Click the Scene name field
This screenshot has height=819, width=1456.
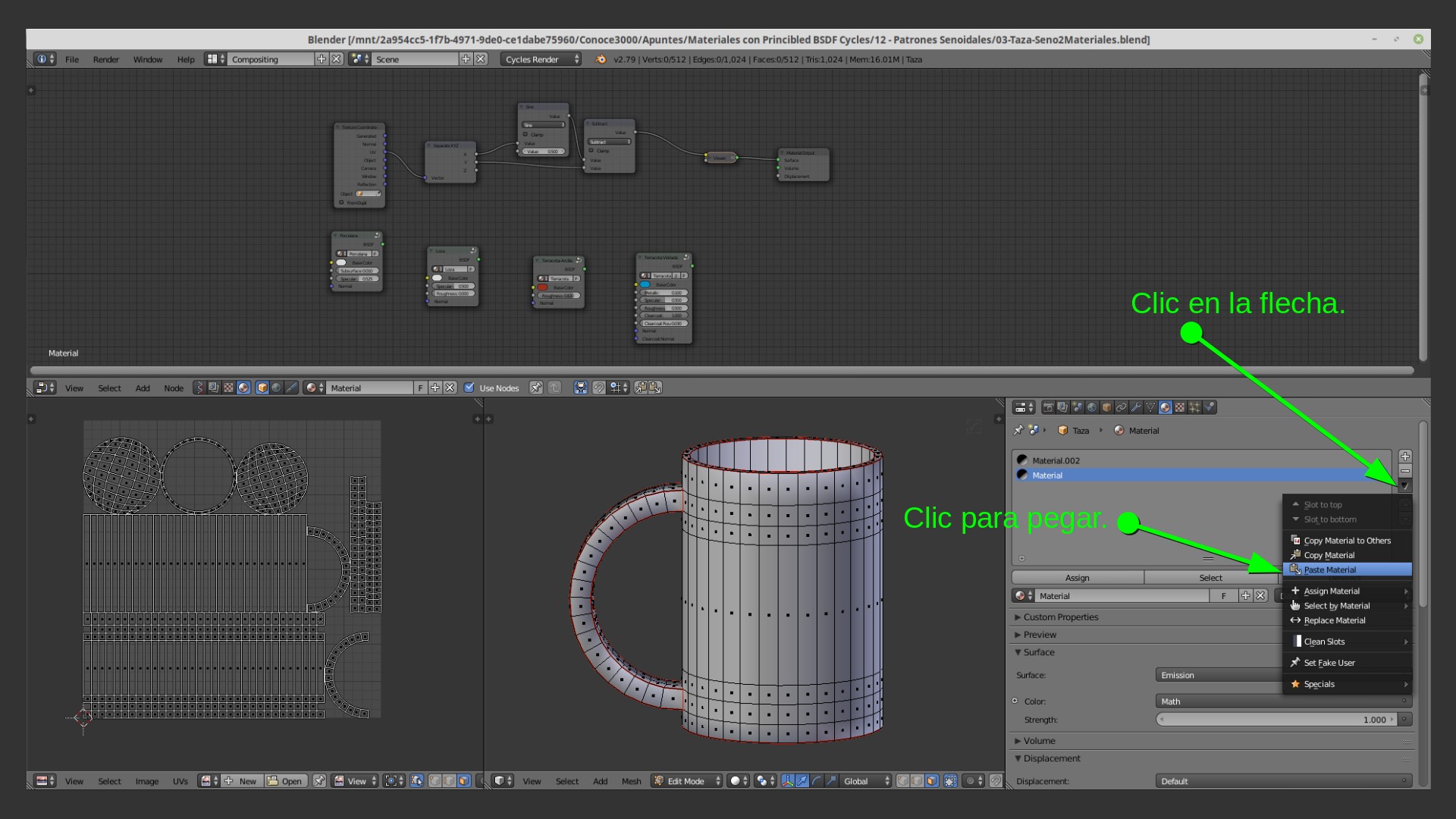[x=416, y=59]
